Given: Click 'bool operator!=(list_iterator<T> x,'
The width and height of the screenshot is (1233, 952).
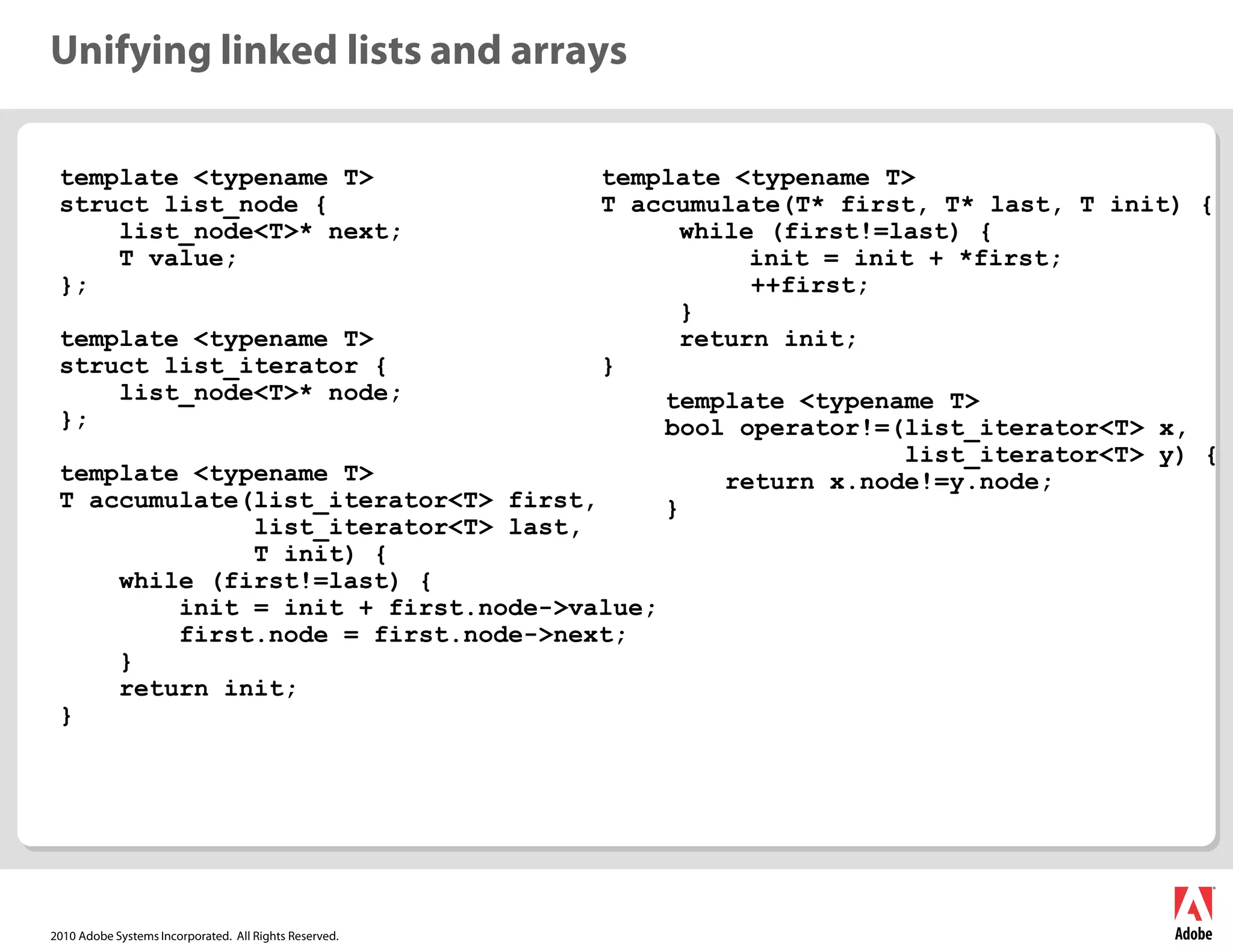Looking at the screenshot, I should coord(925,428).
